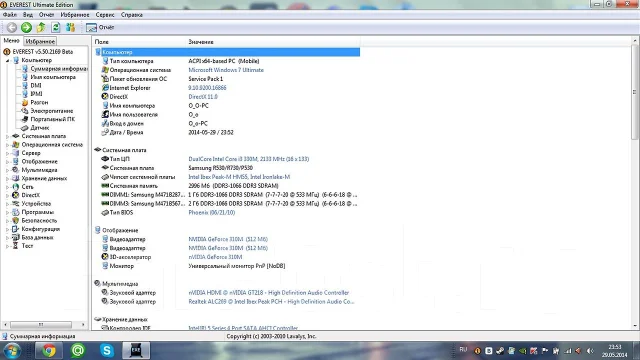This screenshot has width=640, height=360.
Task: Click the system tray volume icon
Action: (x=590, y=351)
